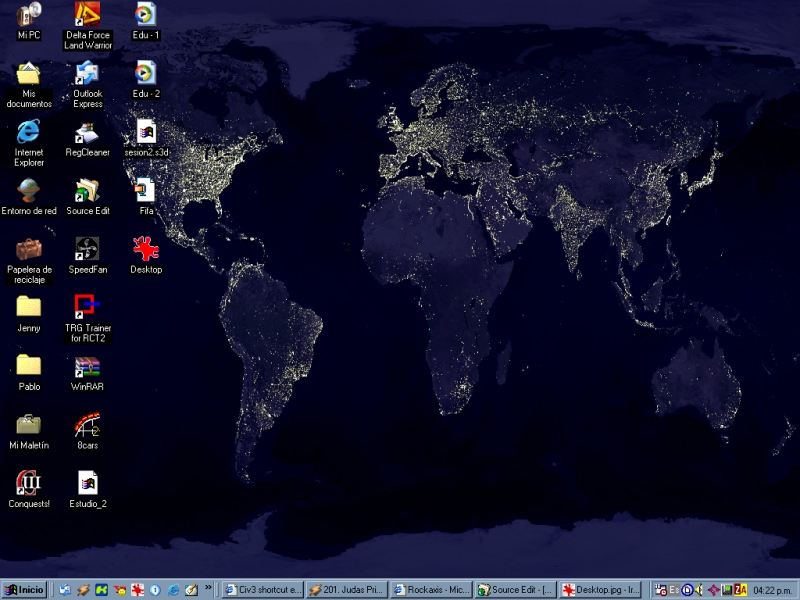The width and height of the screenshot is (800, 600).
Task: Click the Inicio start button
Action: pyautogui.click(x=24, y=590)
